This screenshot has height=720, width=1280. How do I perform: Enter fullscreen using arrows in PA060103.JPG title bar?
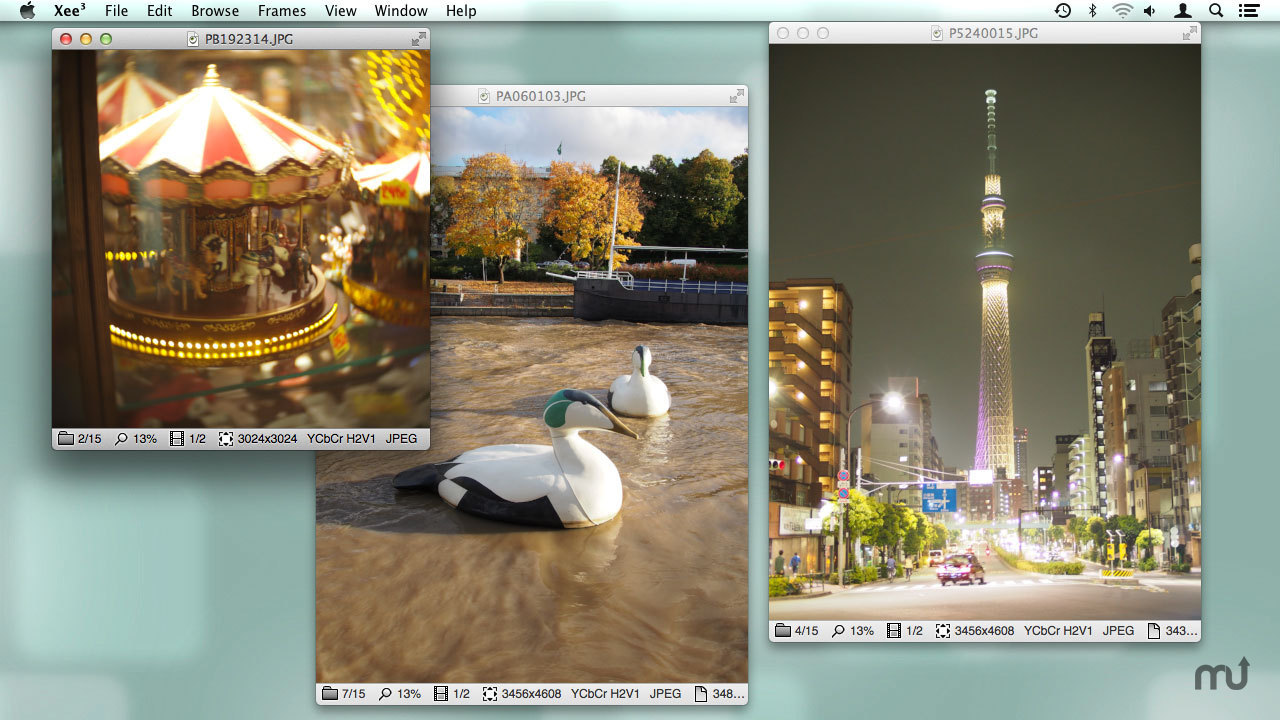736,96
